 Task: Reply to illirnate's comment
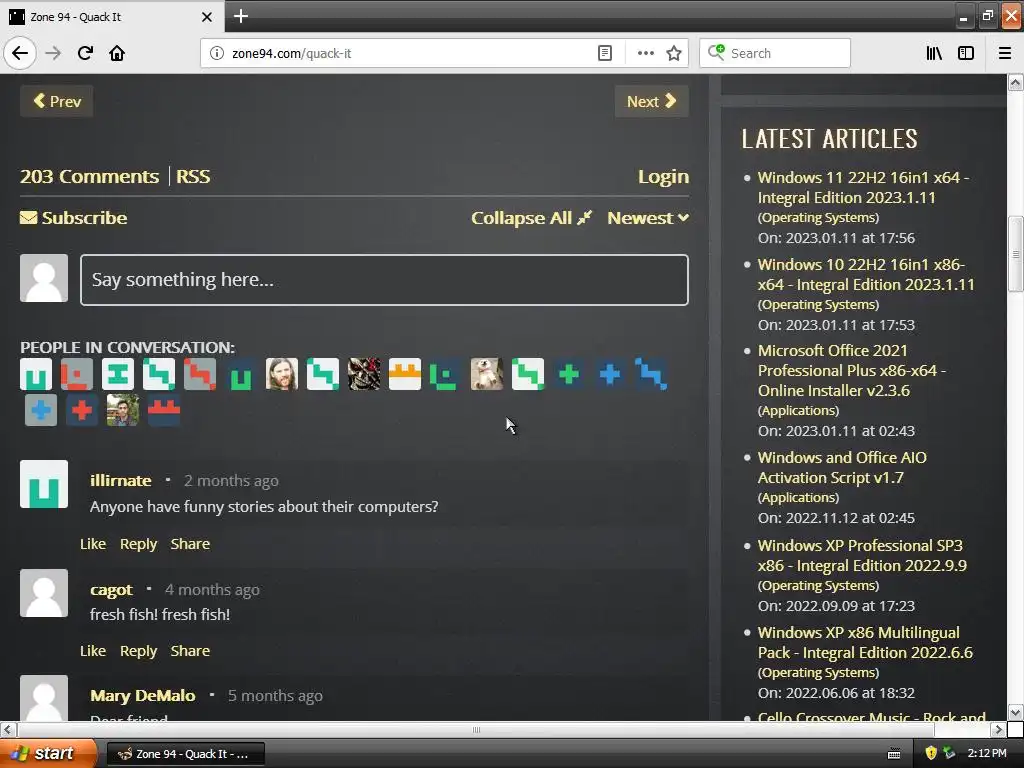click(138, 544)
